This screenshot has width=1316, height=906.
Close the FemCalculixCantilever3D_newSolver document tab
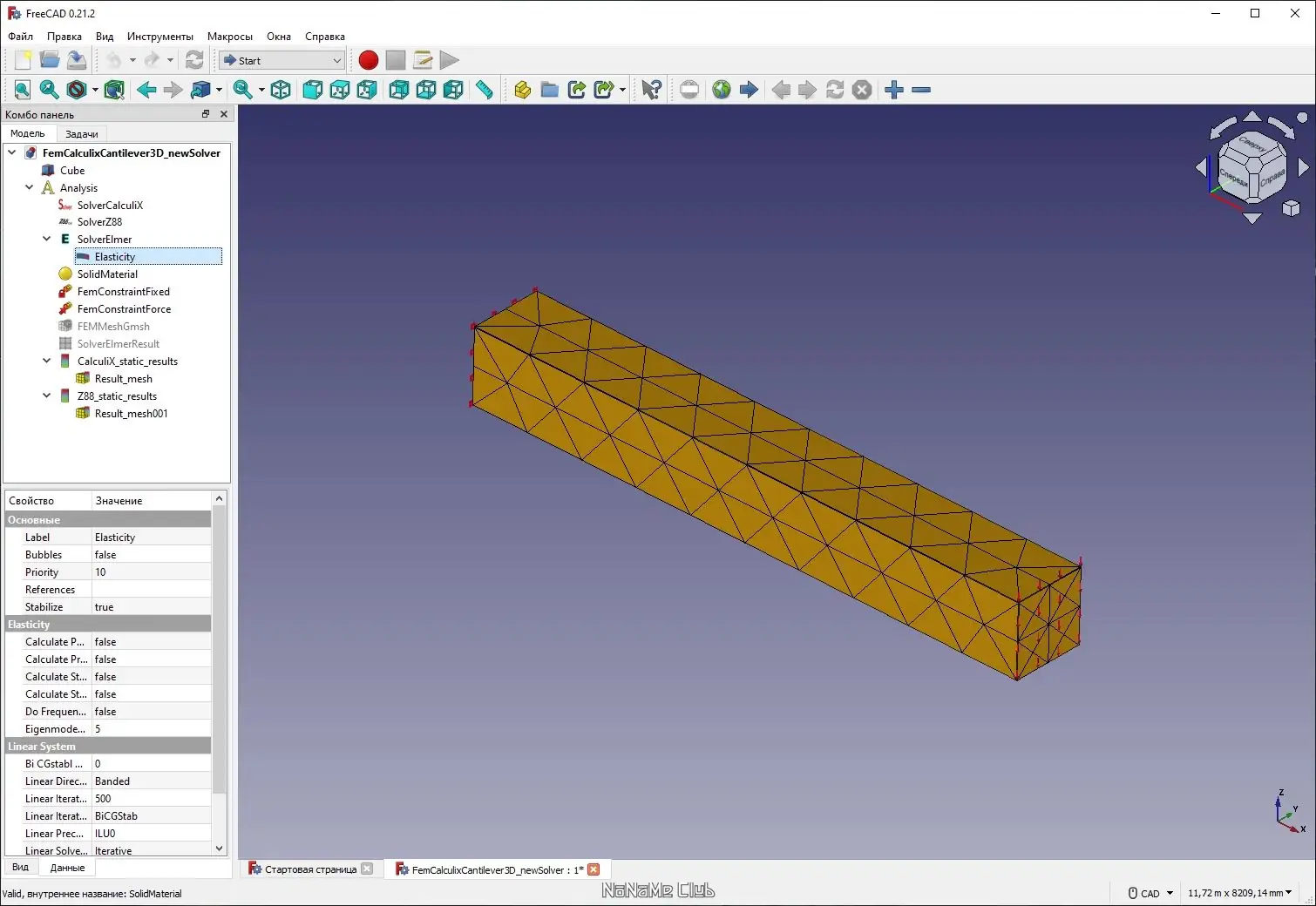coord(594,869)
